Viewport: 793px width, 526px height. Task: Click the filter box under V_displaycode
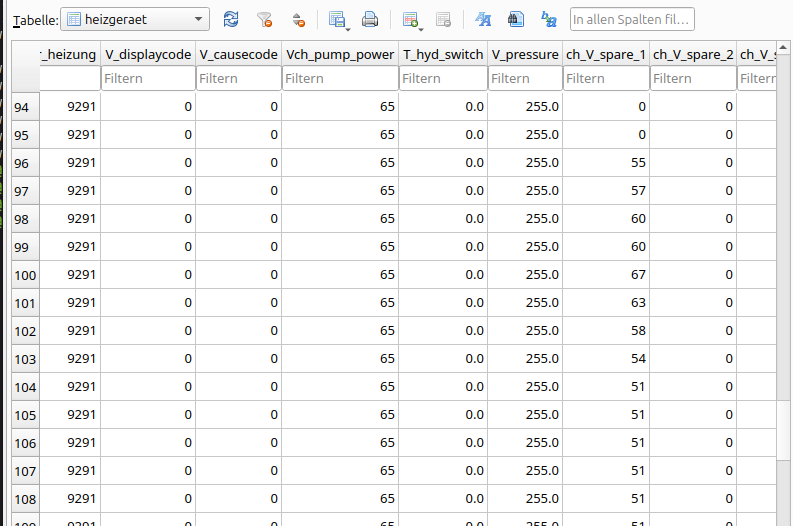147,78
